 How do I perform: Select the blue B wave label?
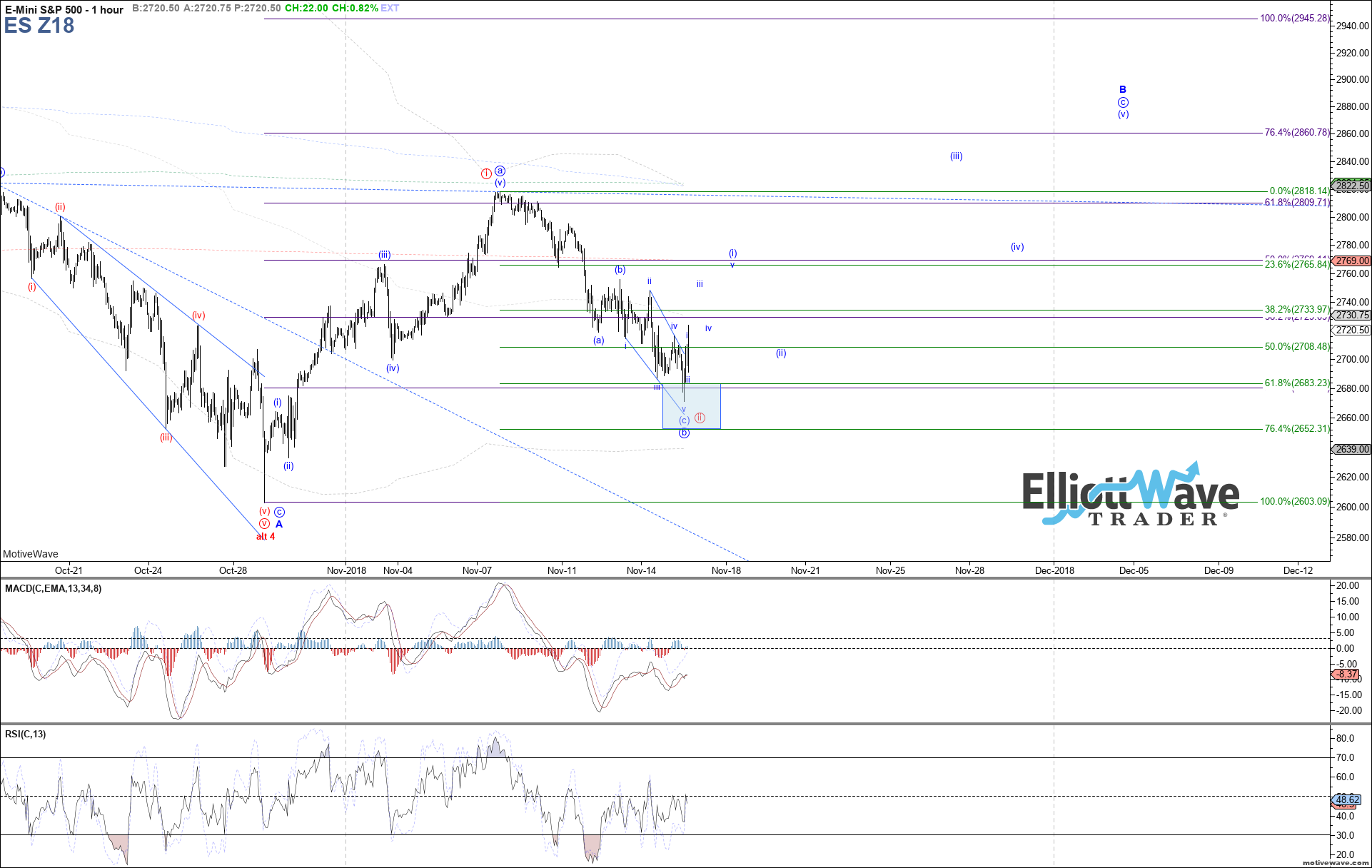coord(1123,89)
